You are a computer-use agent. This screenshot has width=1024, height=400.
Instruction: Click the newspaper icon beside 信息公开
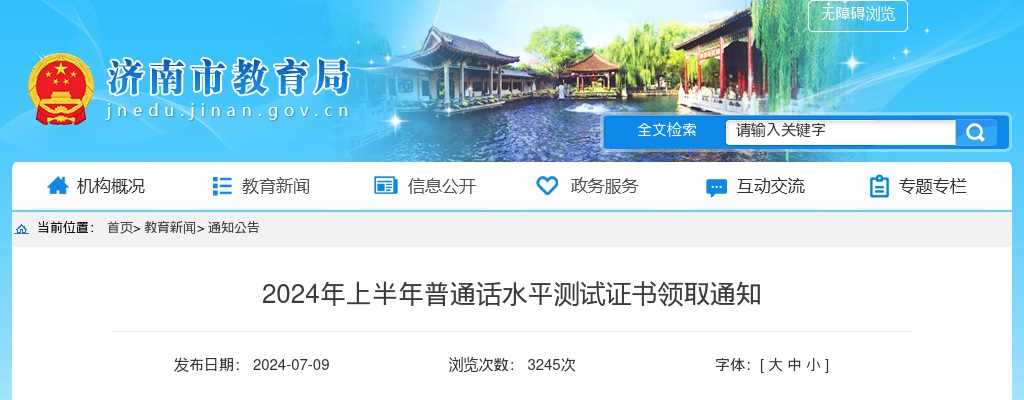tap(386, 186)
